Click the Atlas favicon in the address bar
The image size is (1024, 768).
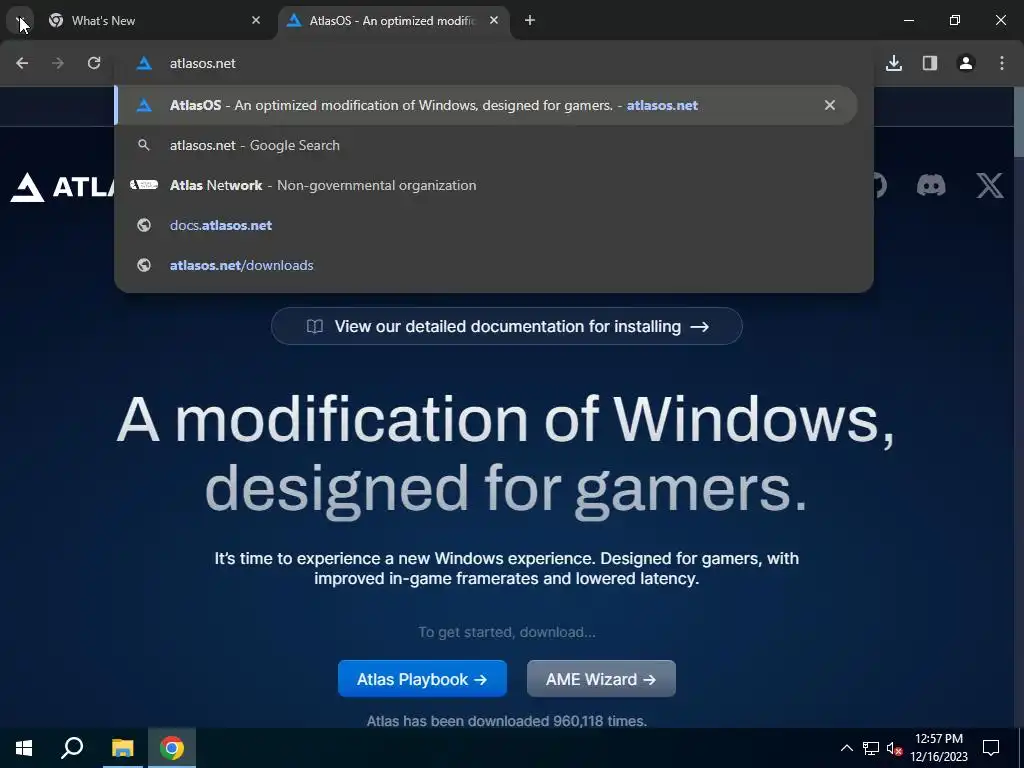pos(144,63)
